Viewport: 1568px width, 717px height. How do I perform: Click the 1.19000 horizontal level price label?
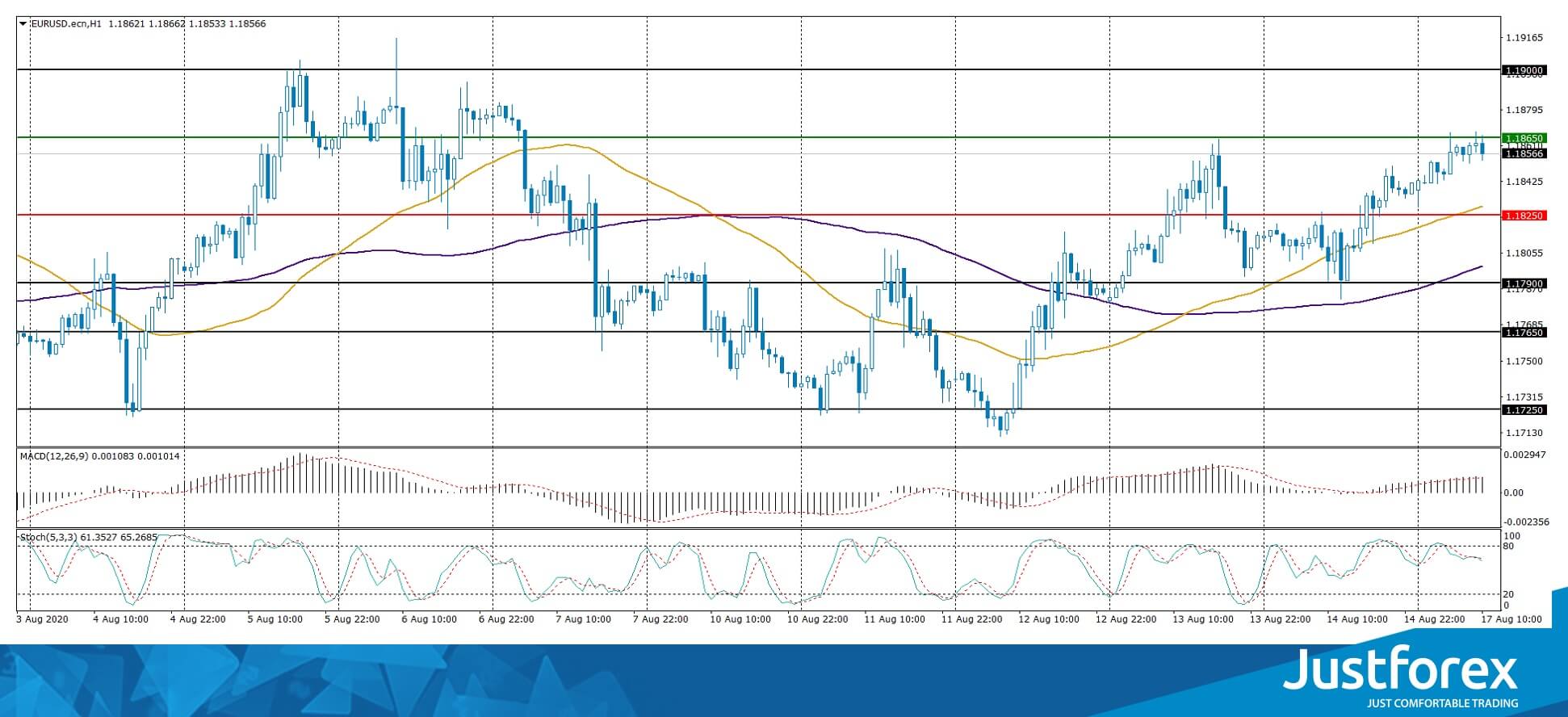coord(1524,71)
